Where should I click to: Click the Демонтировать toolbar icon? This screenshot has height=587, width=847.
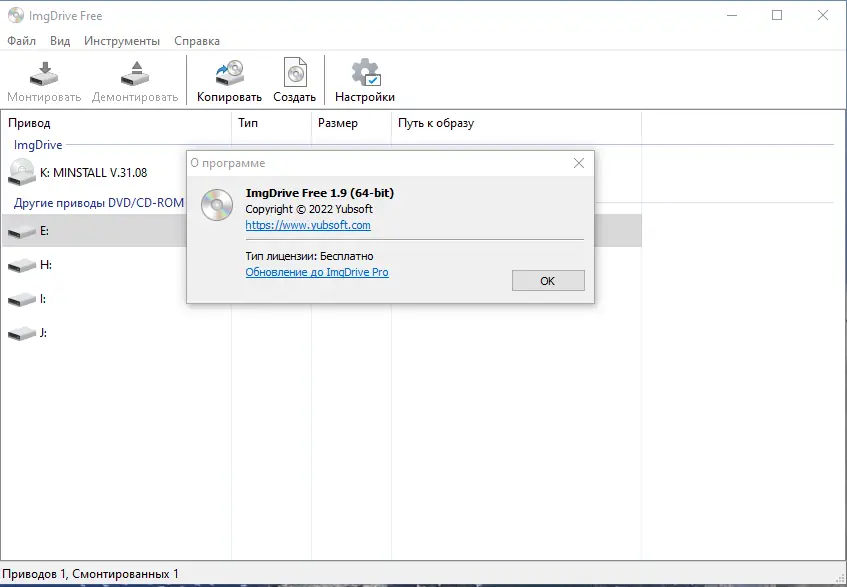[135, 74]
